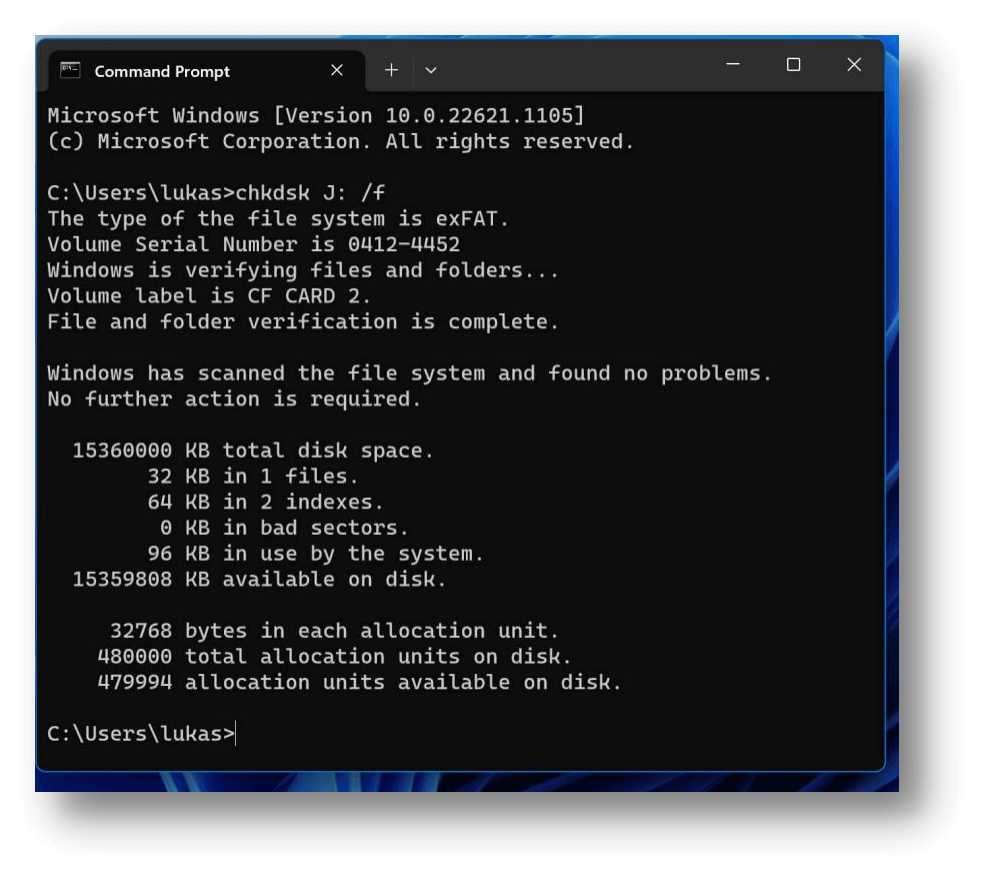
Task: Maximize the terminal window
Action: [793, 65]
